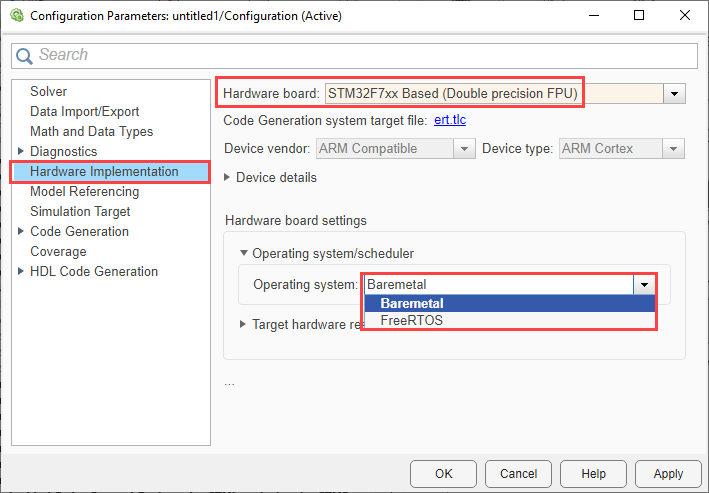Click the search magnifier icon
The width and height of the screenshot is (709, 493).
pos(25,56)
